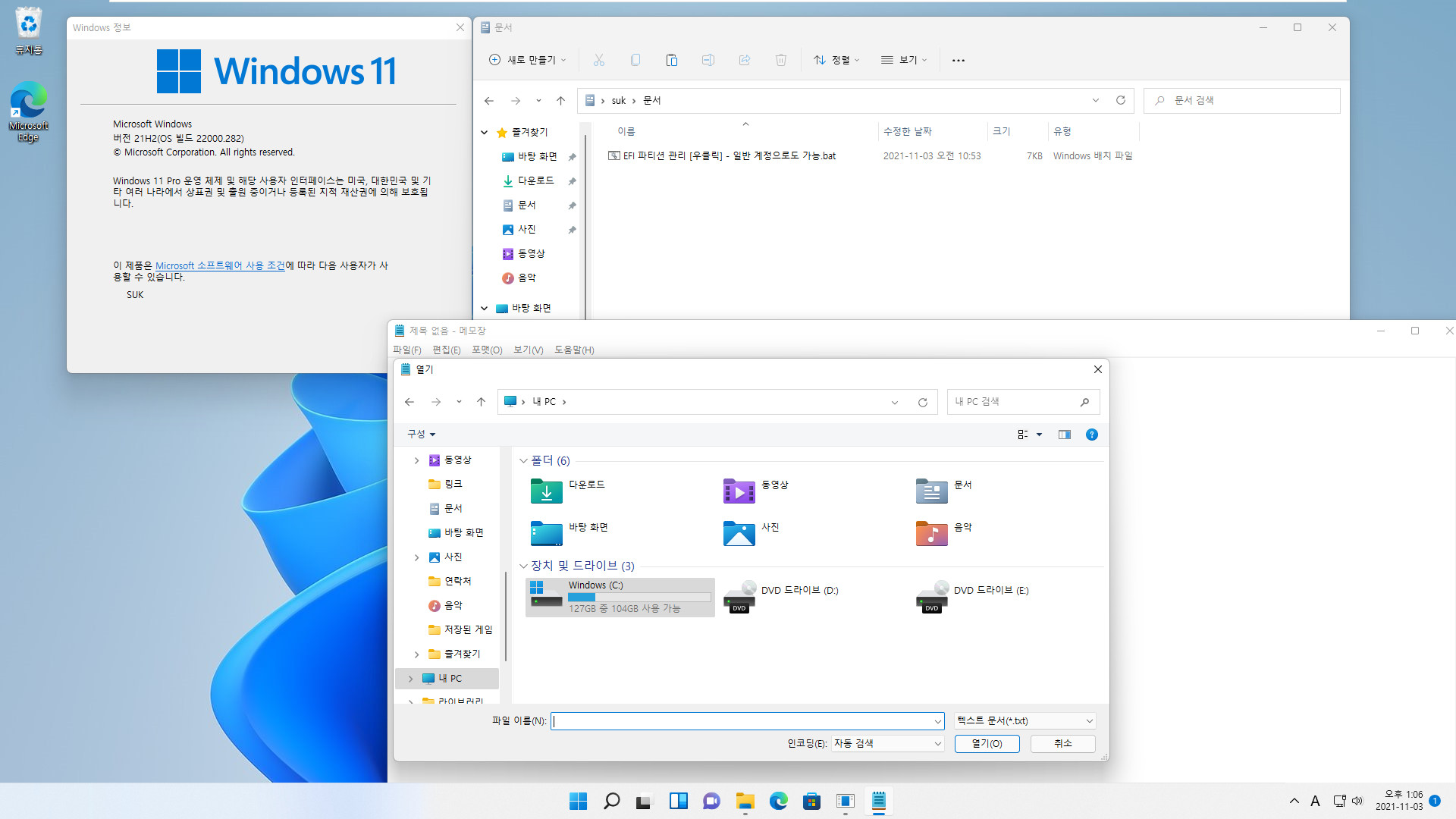Refresh the 문서 folder in Explorer
1456x819 pixels.
tap(1121, 100)
